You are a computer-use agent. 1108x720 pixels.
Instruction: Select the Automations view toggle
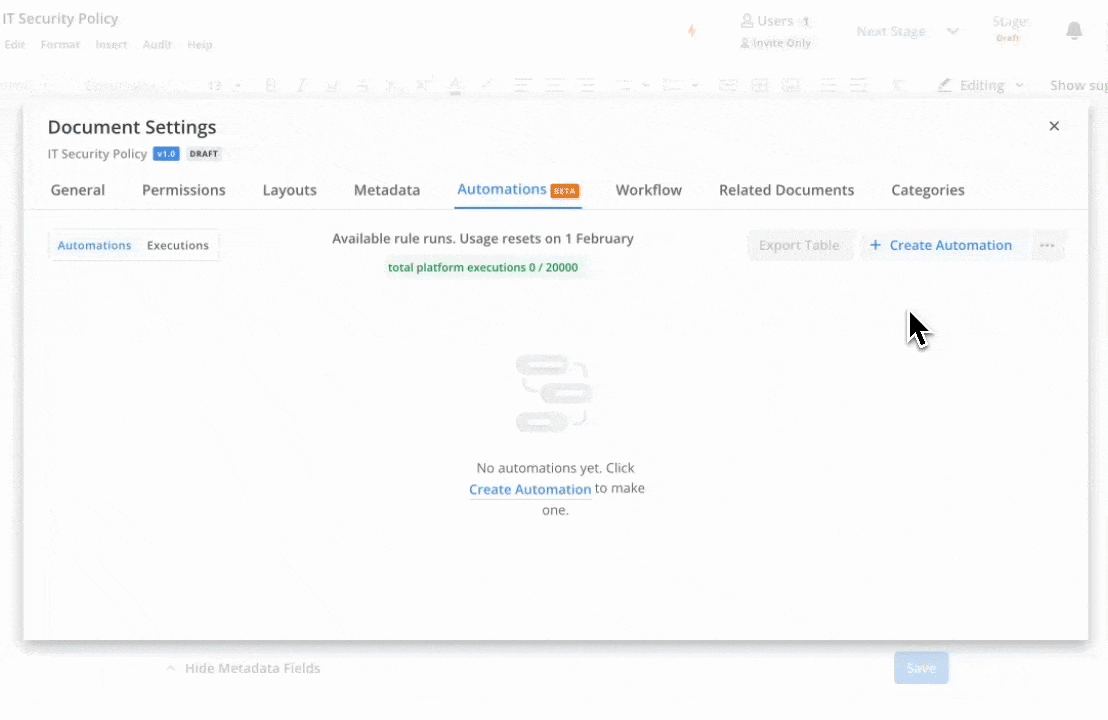[x=94, y=246]
